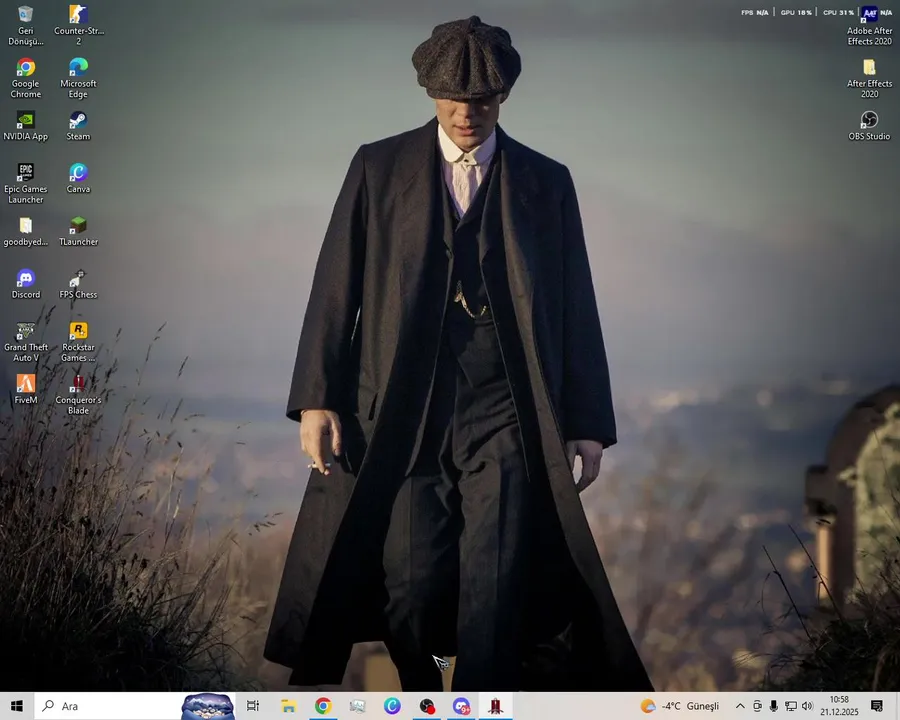The image size is (900, 720).
Task: Click the microphone tray icon
Action: tap(774, 706)
